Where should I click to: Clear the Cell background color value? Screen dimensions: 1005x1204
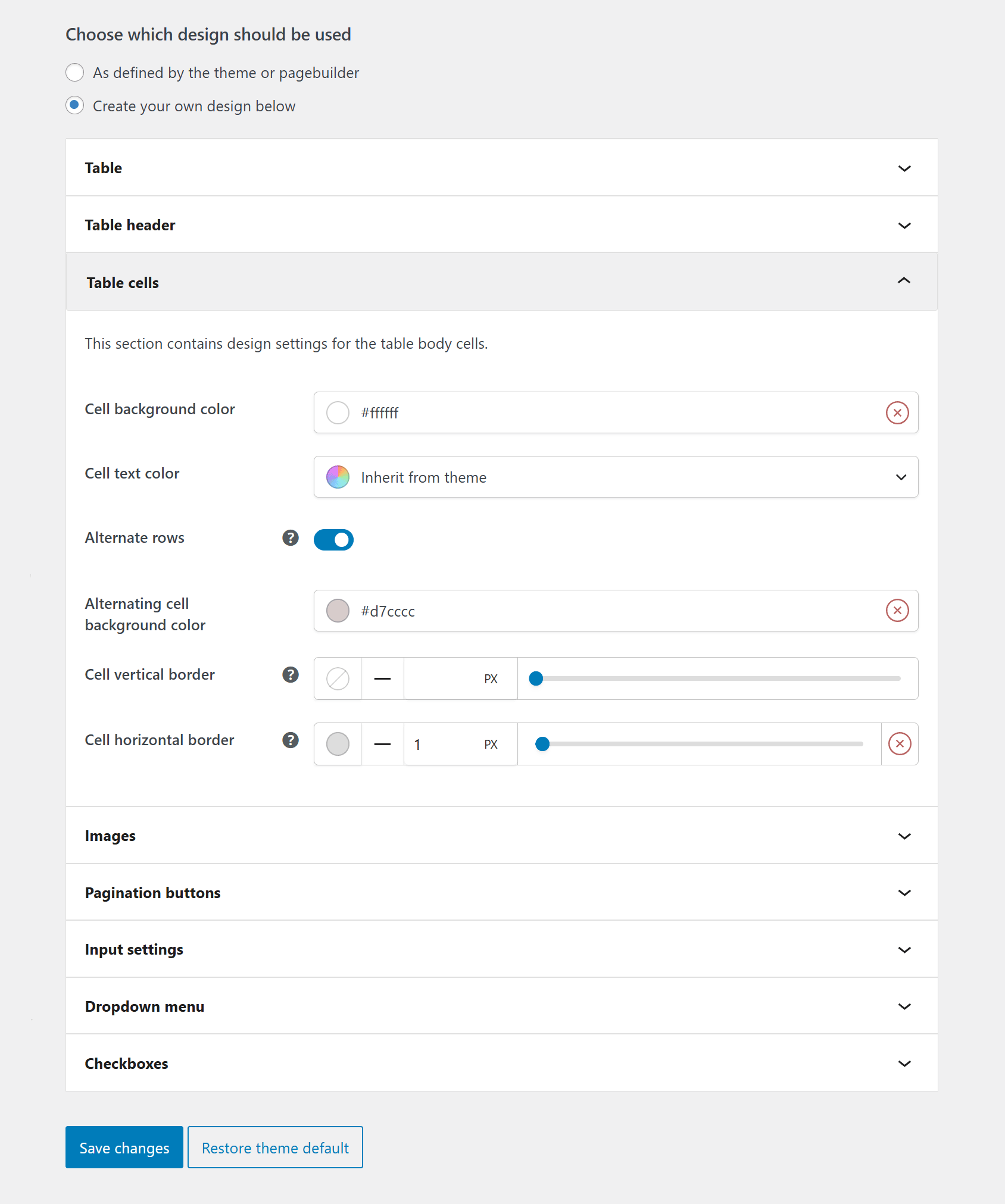click(898, 412)
